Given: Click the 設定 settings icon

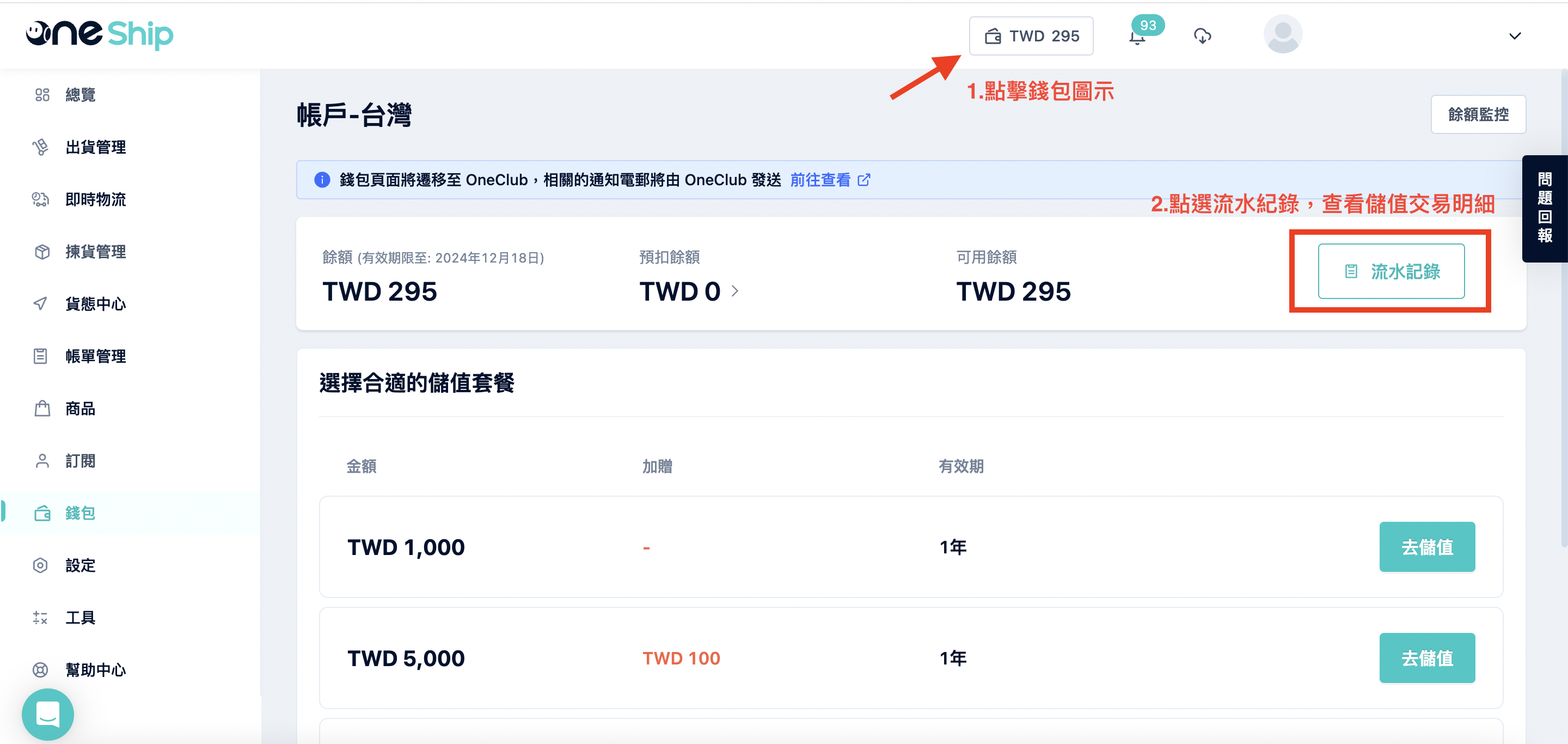Looking at the screenshot, I should point(41,565).
